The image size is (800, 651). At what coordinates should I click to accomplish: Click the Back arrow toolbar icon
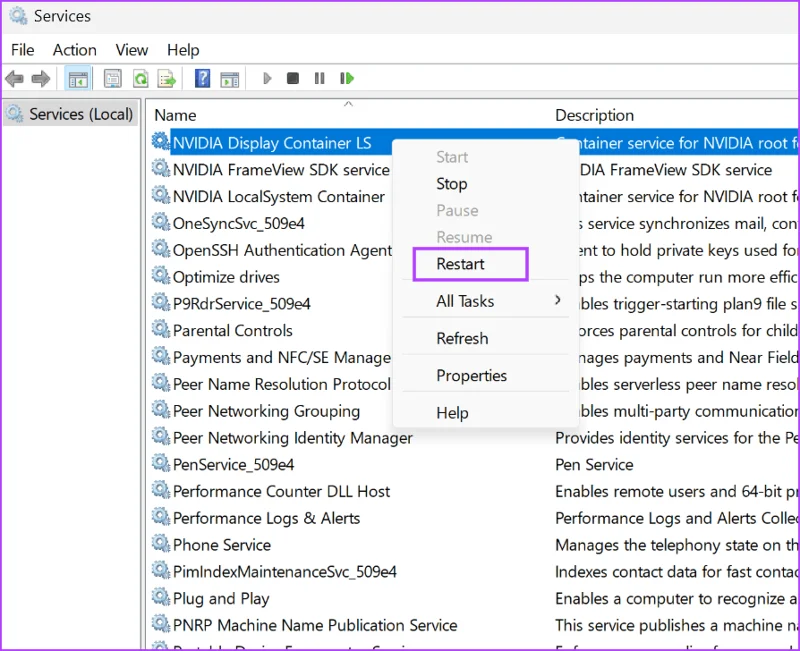coord(14,79)
